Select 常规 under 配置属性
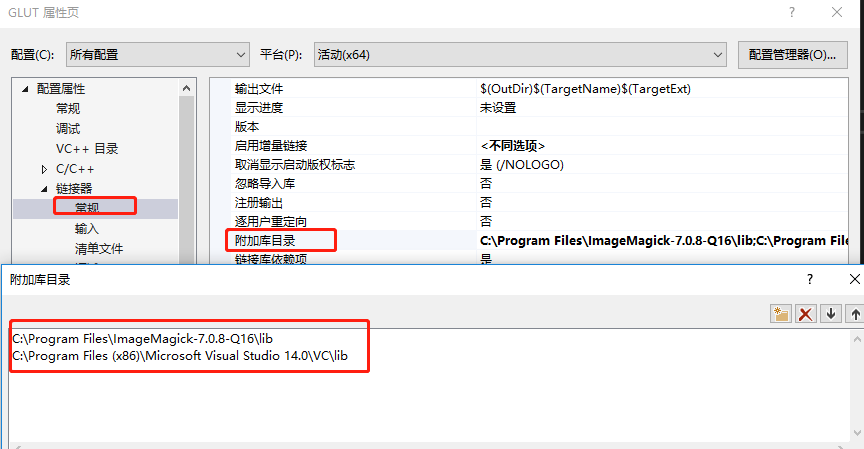The image size is (864, 449). (68, 109)
